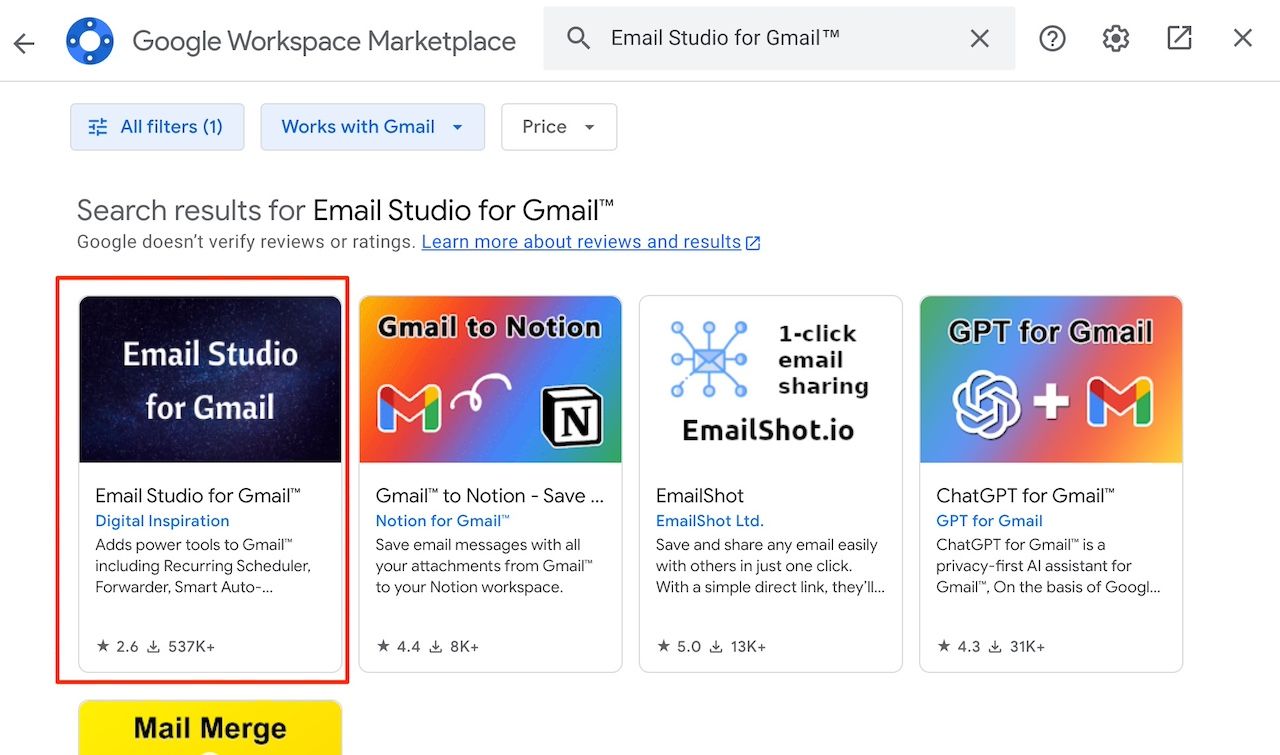This screenshot has width=1280, height=755.
Task: Click the description about saving to Notion workspace
Action: tap(484, 566)
